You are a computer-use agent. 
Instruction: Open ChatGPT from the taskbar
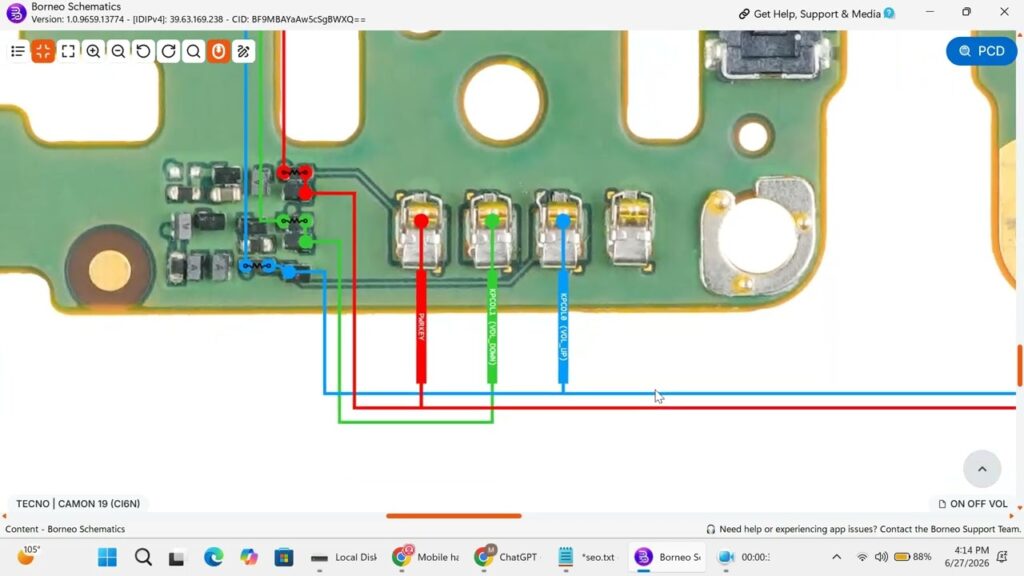point(506,557)
